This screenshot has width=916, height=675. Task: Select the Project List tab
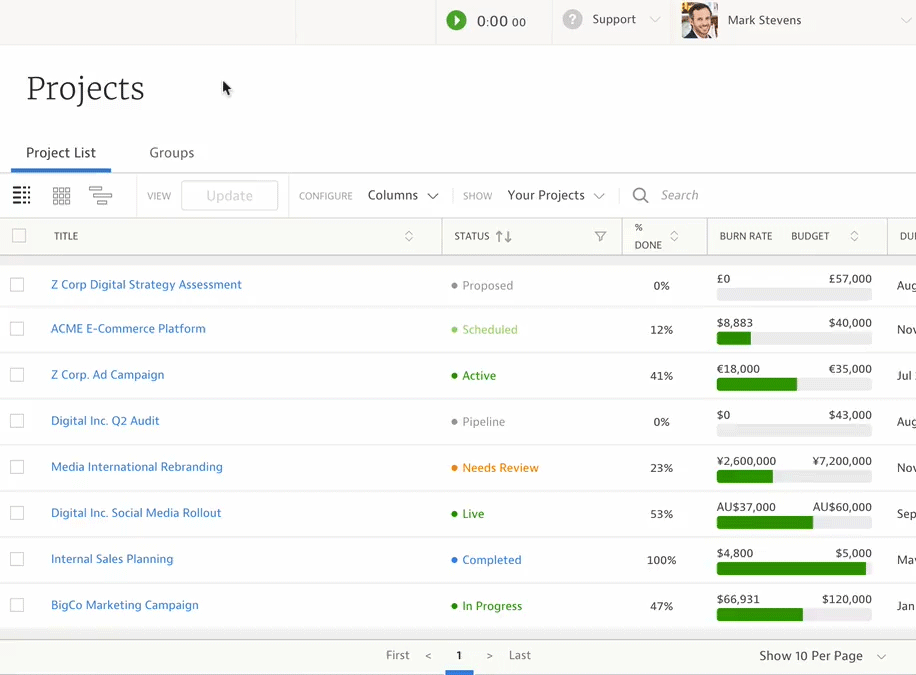tap(61, 153)
